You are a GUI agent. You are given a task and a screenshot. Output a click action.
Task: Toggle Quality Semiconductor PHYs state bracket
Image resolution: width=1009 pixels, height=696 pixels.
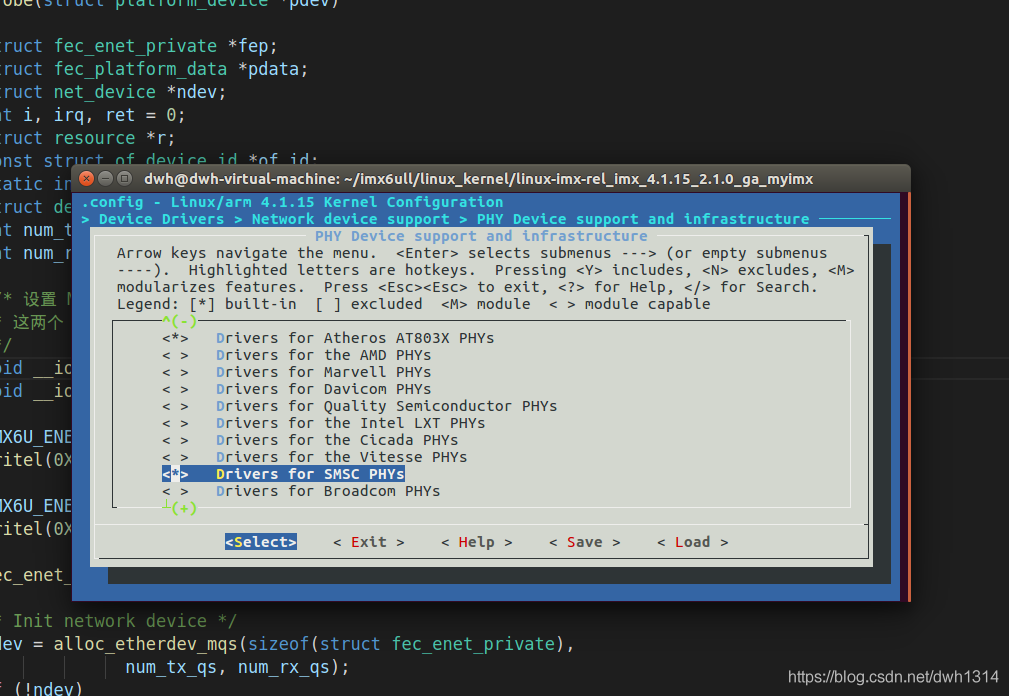click(x=175, y=407)
